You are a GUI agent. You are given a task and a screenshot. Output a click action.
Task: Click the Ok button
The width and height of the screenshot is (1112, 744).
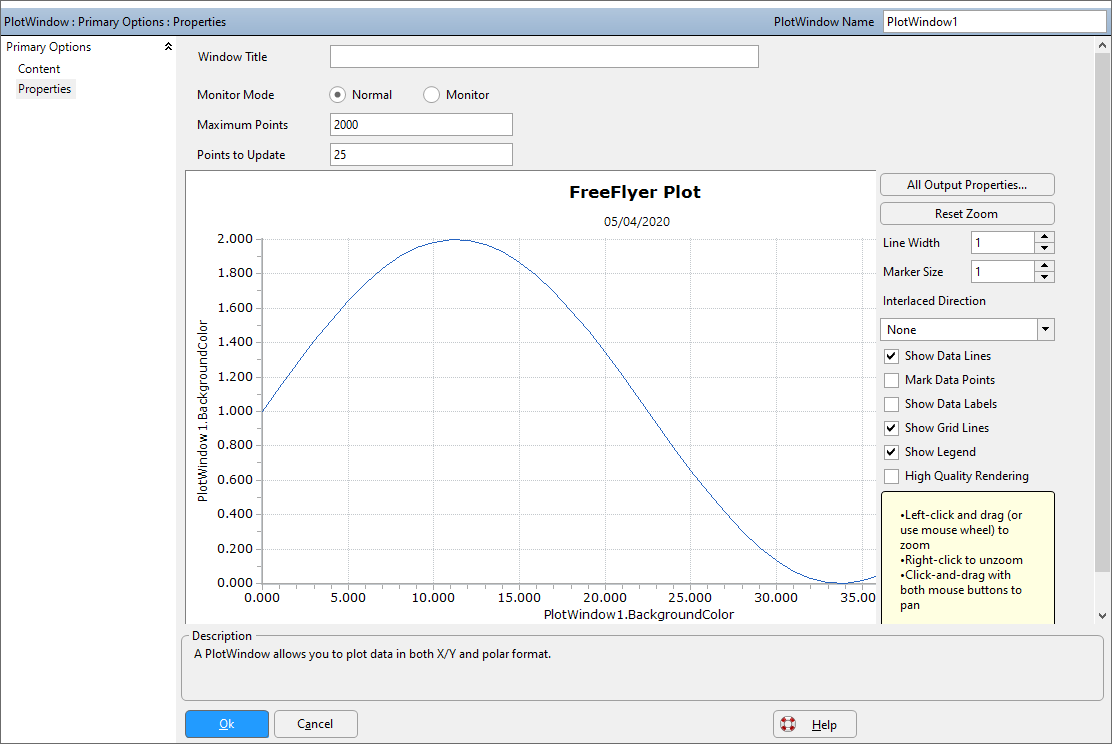point(227,724)
